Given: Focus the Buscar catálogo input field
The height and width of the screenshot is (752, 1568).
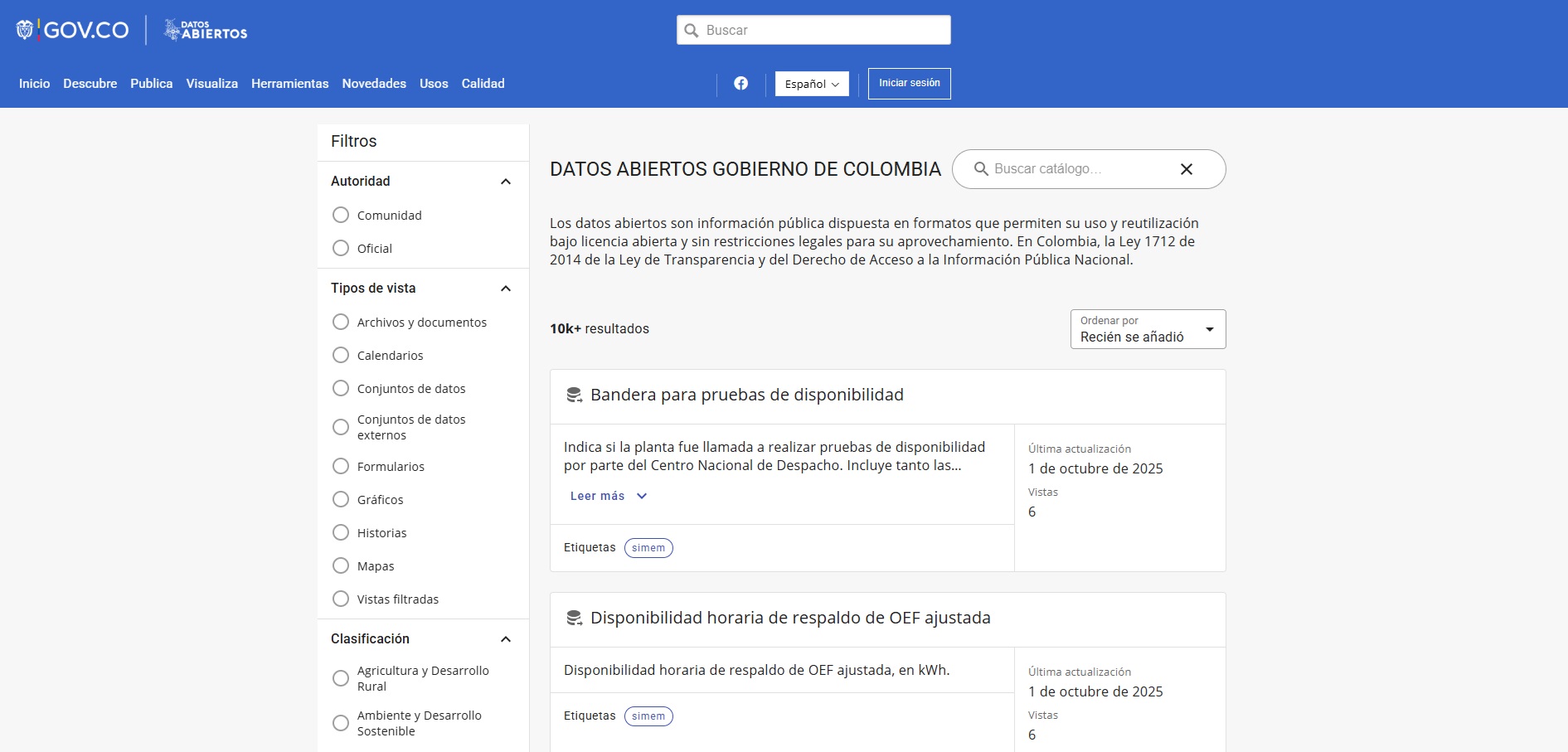Looking at the screenshot, I should click(x=1078, y=169).
